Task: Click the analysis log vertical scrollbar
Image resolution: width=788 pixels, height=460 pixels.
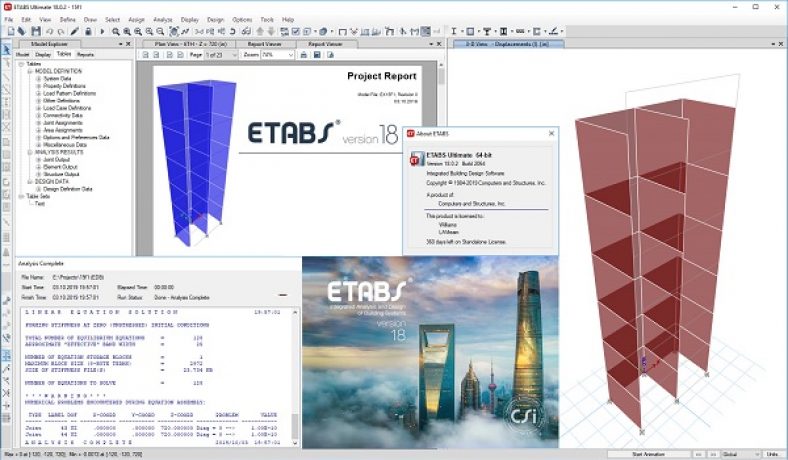Action: pos(295,377)
